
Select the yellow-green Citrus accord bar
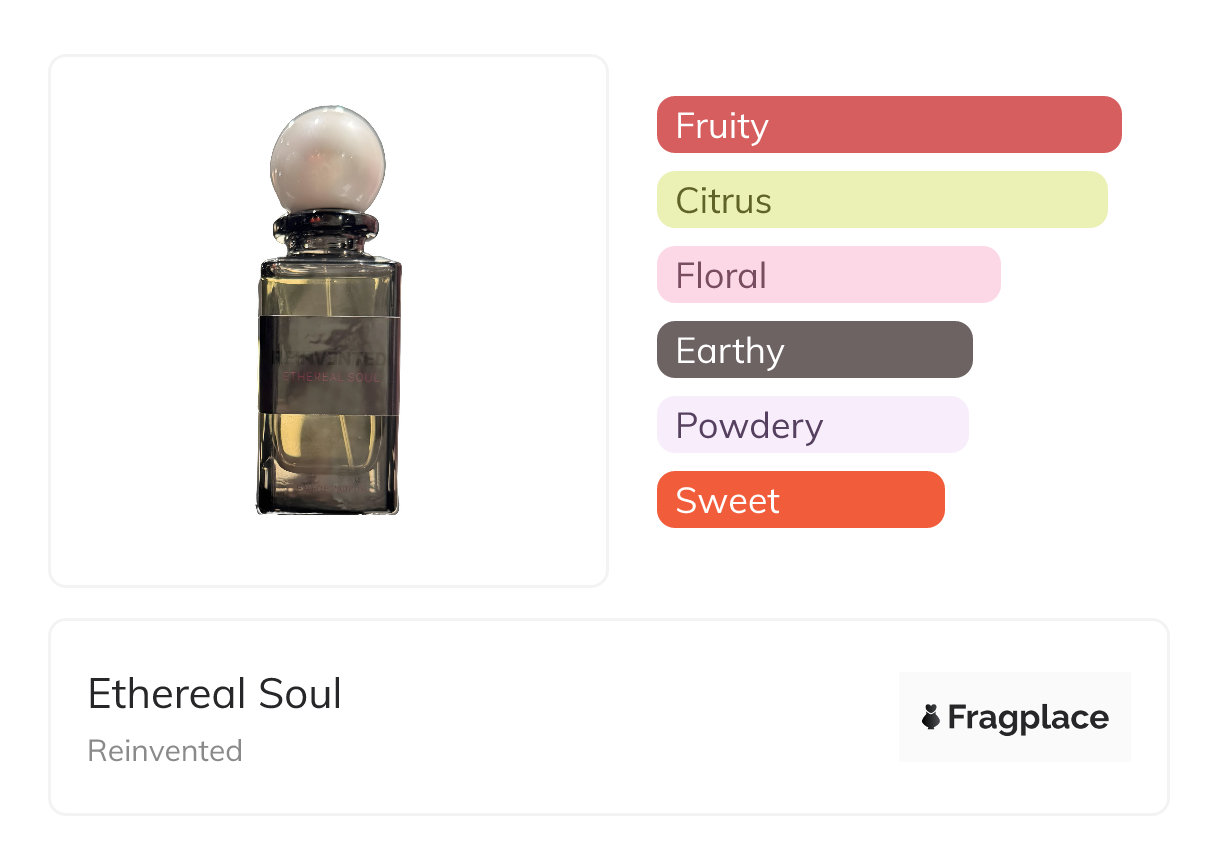(x=882, y=200)
